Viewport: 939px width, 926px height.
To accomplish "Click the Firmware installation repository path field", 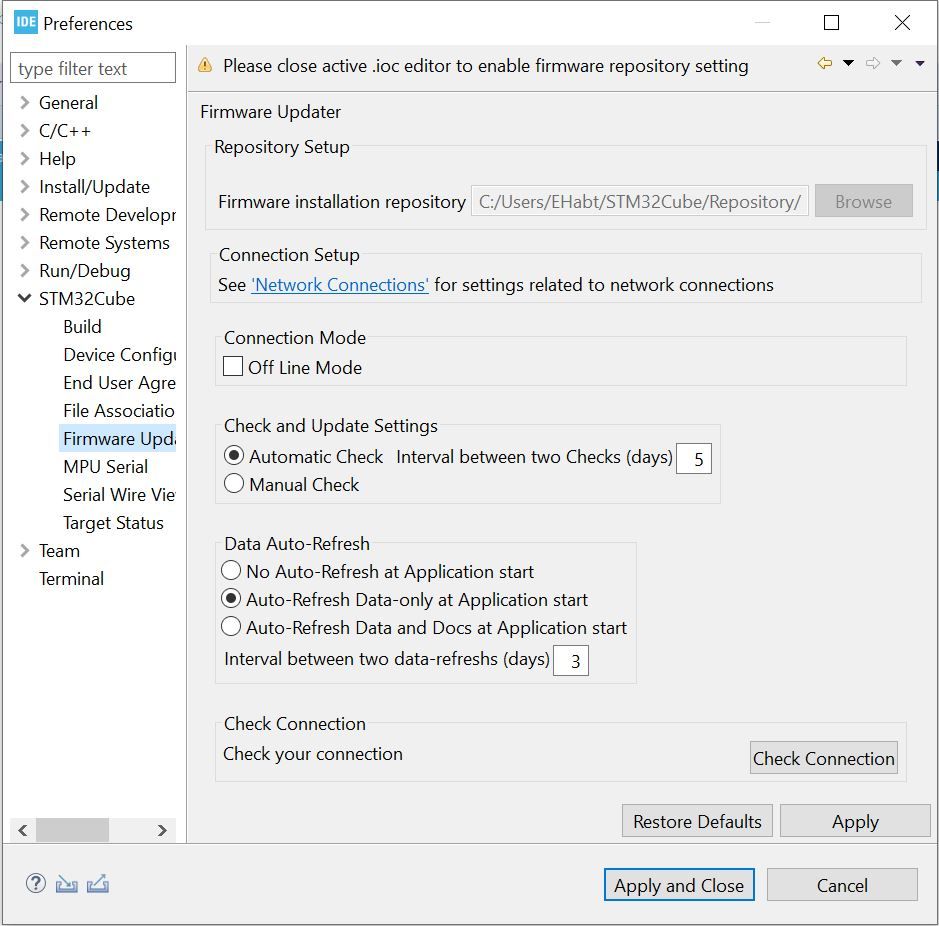I will pyautogui.click(x=640, y=201).
